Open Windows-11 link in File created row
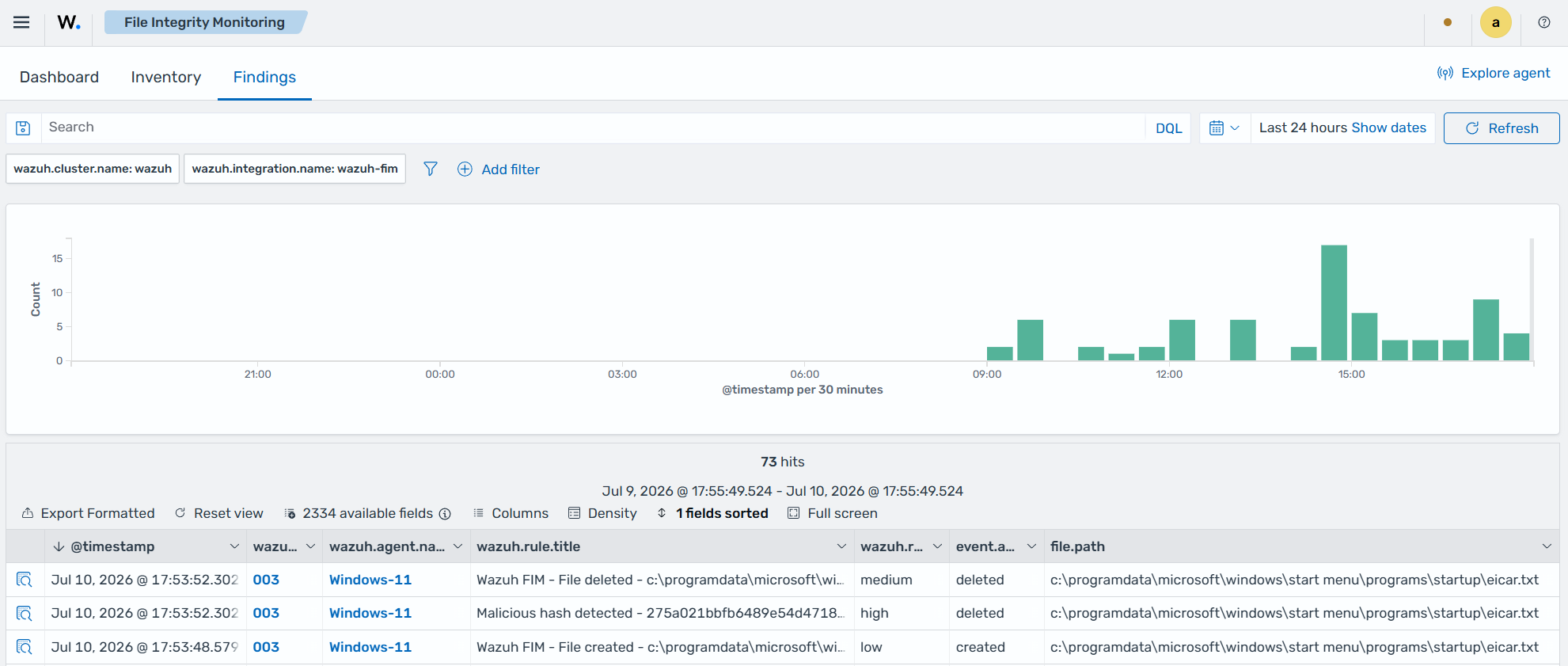Viewport: 1568px width, 666px height. coord(370,647)
